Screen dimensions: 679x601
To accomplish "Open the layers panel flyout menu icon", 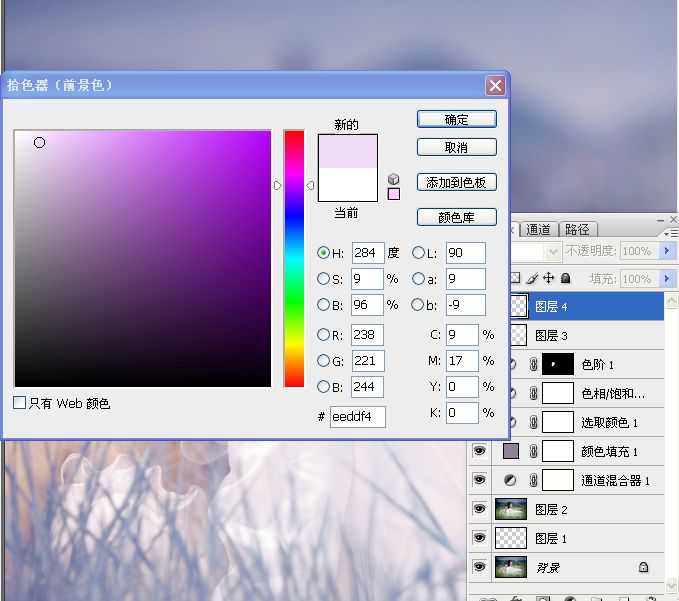I will [671, 234].
